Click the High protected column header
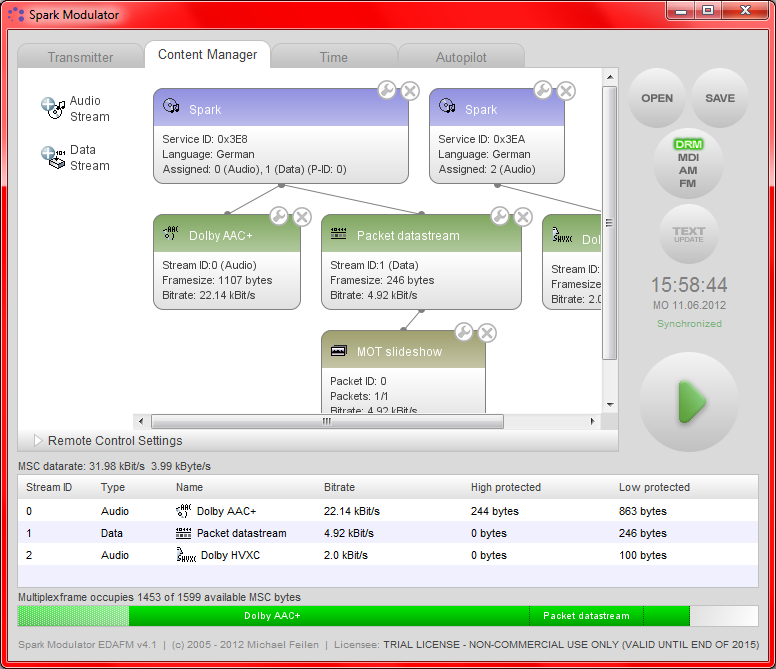The height and width of the screenshot is (669, 776). point(506,487)
